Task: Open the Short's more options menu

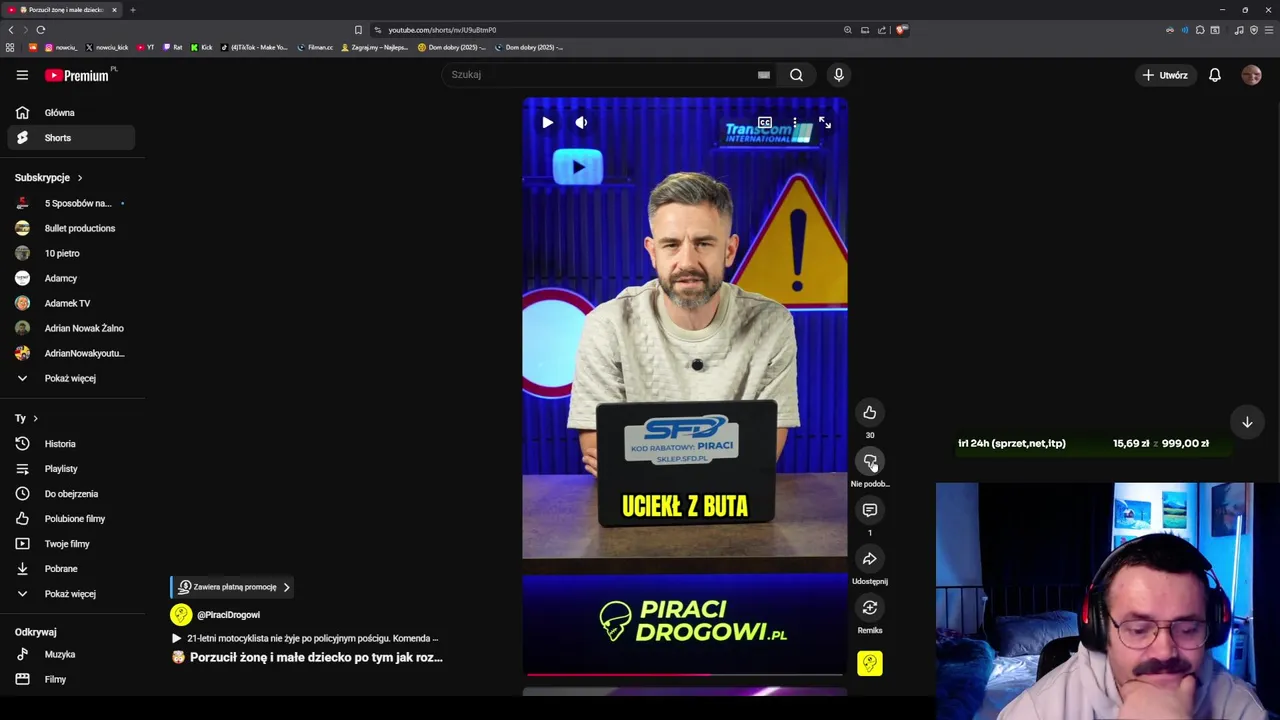Action: (795, 123)
